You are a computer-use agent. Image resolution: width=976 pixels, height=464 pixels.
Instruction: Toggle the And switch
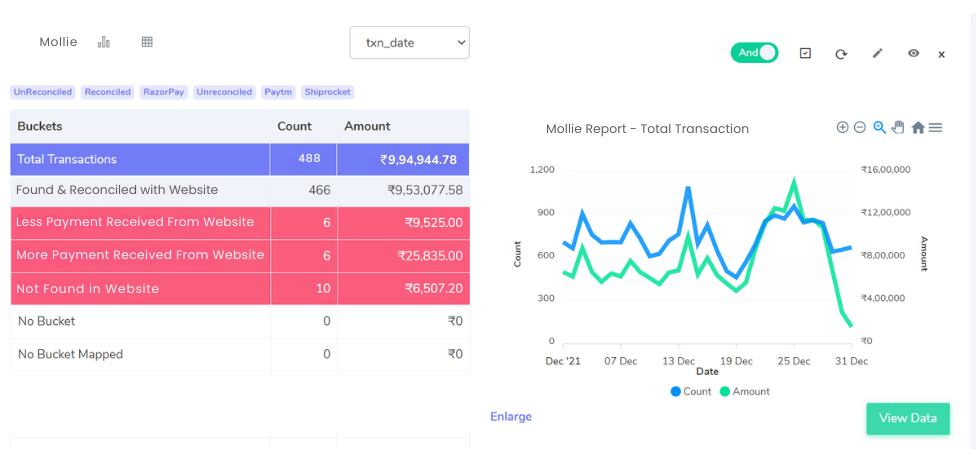(x=754, y=53)
